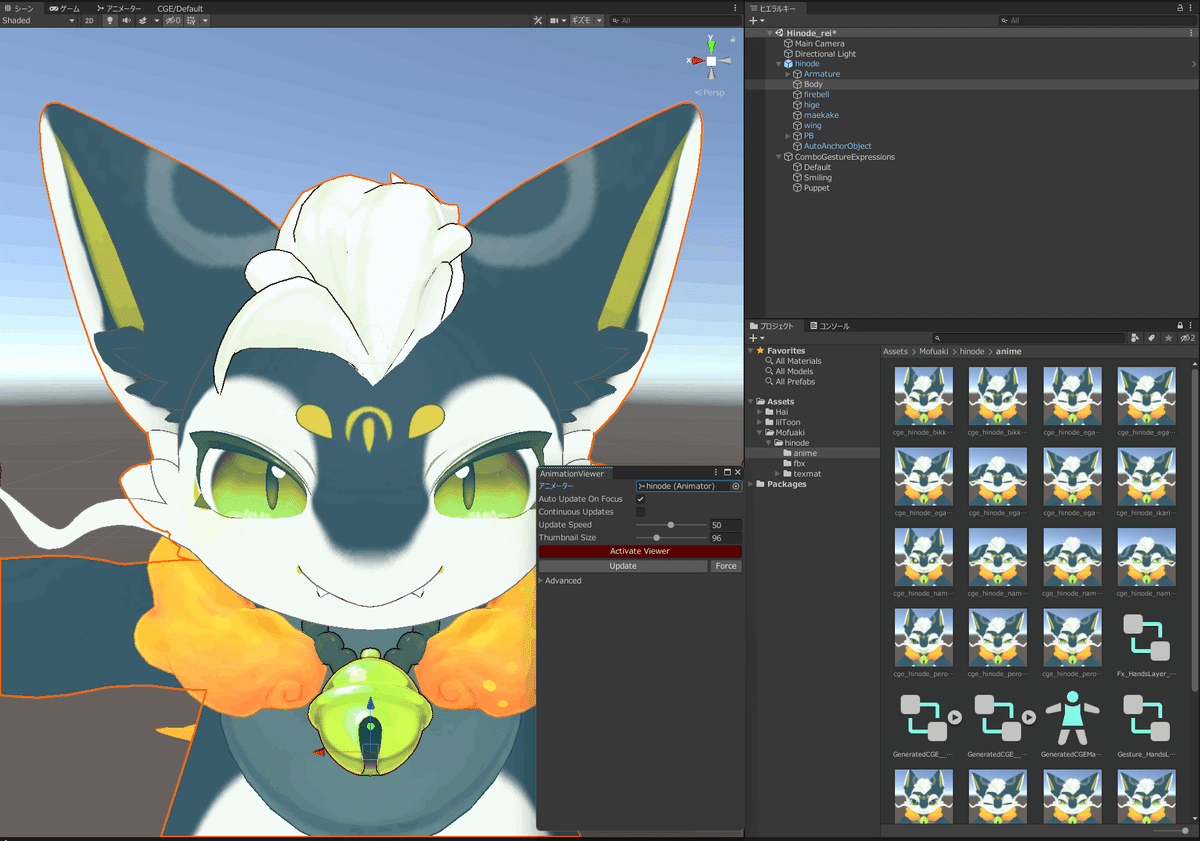Select the プロジェクト (Project) tab
Viewport: 1200px width, 841px height.
coord(771,326)
